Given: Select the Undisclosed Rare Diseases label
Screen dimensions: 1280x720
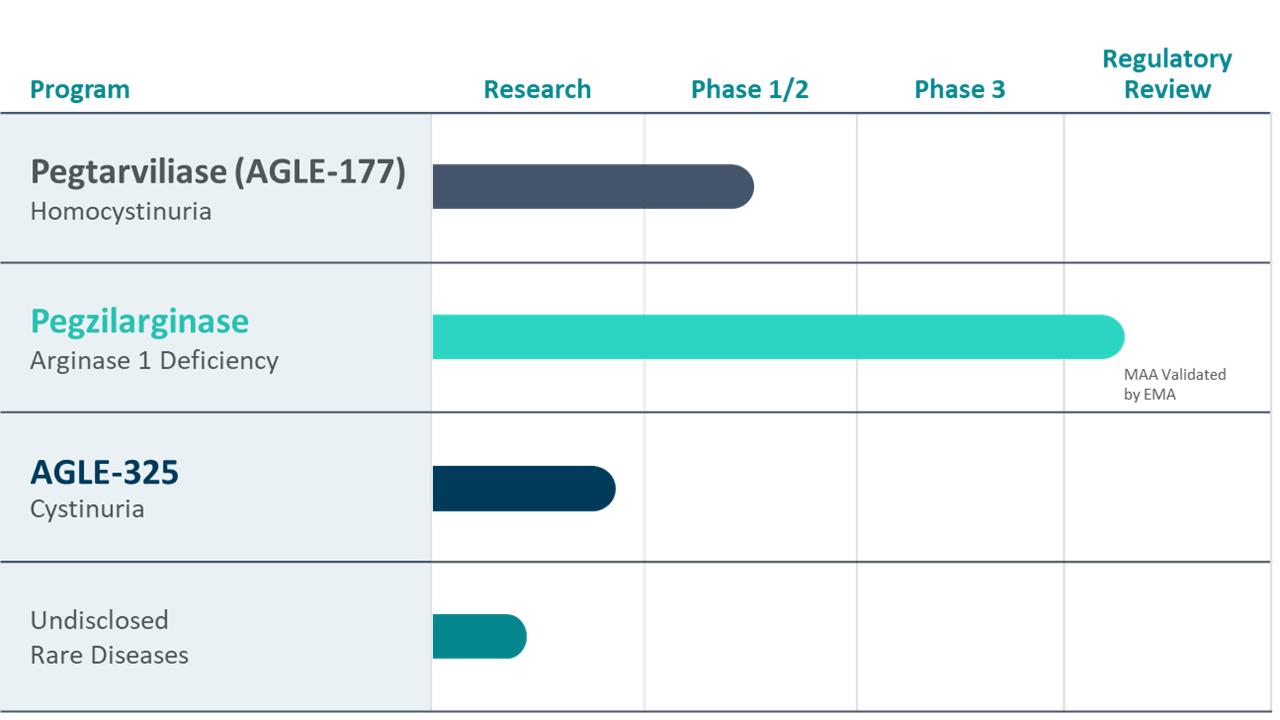Looking at the screenshot, I should pyautogui.click(x=109, y=637).
